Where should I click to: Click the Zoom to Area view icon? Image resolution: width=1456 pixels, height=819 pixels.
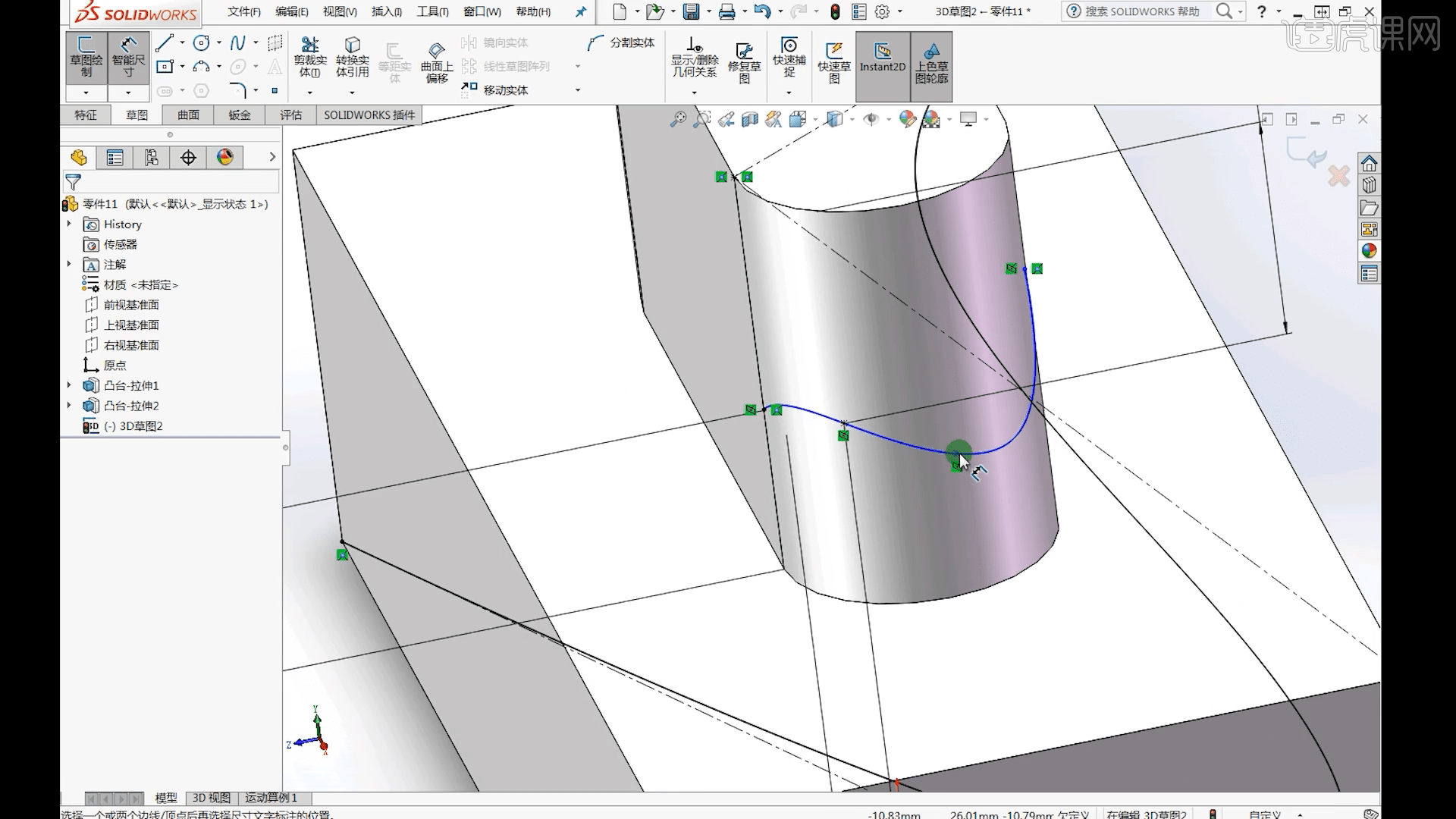(x=702, y=119)
